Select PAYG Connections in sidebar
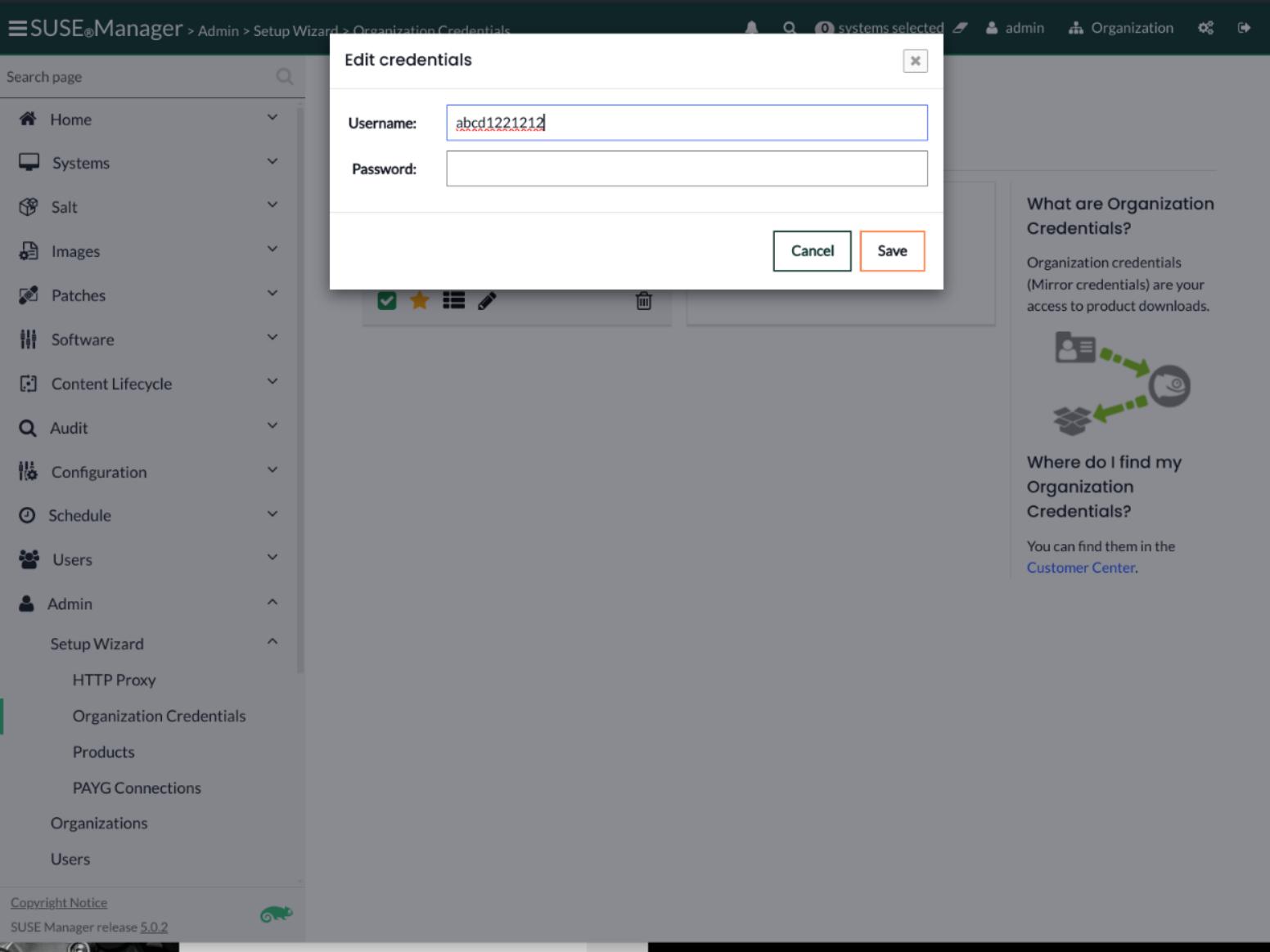Screen dimensions: 1270x952 point(137,788)
